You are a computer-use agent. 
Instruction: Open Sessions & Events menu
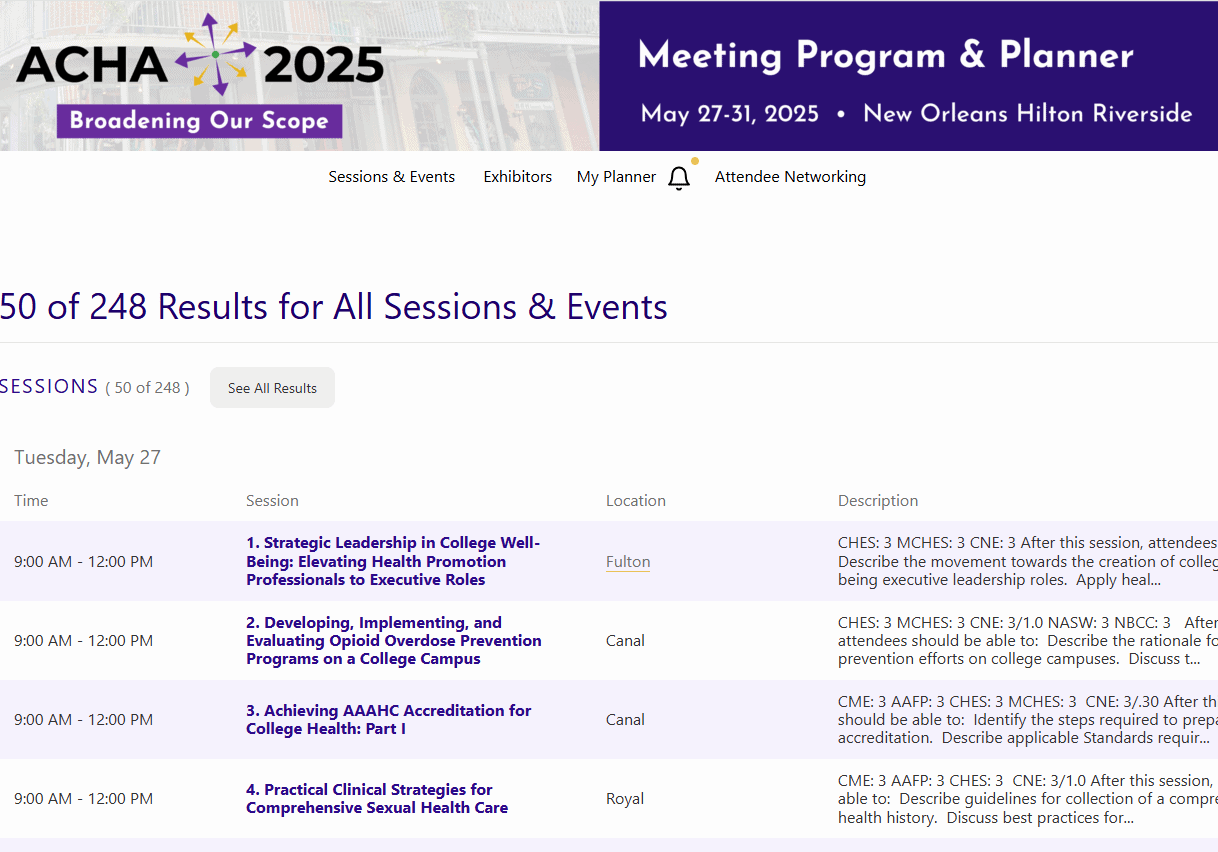coord(392,177)
